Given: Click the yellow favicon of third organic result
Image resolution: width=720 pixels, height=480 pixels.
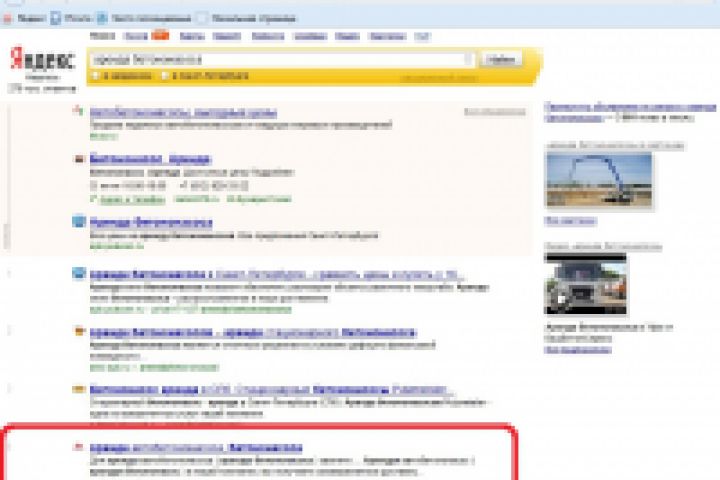Looking at the screenshot, I should 79,389.
